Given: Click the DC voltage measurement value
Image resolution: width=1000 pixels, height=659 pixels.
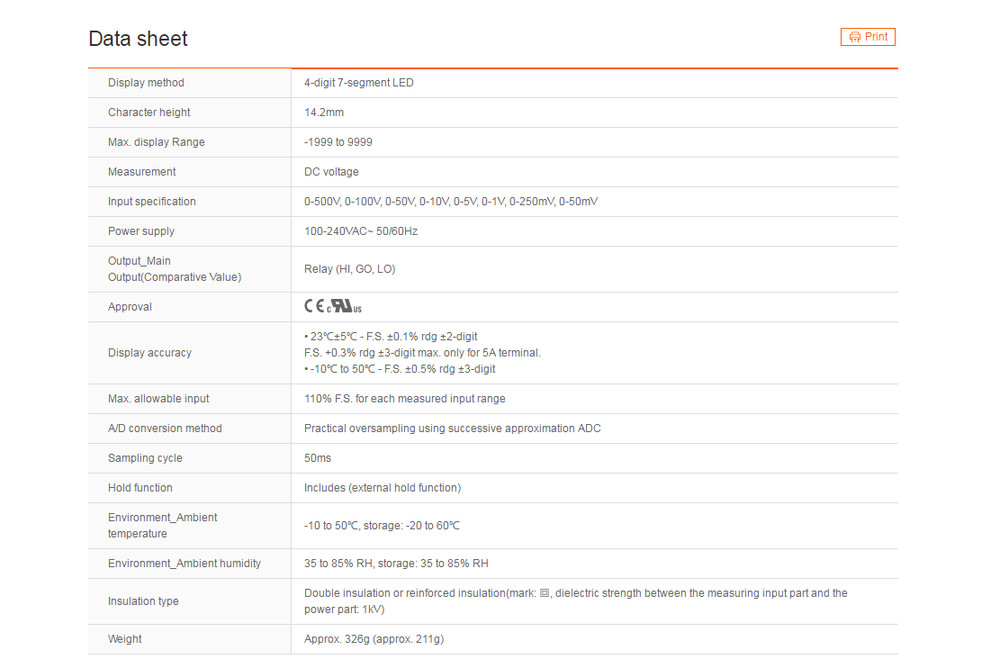Looking at the screenshot, I should (331, 172).
